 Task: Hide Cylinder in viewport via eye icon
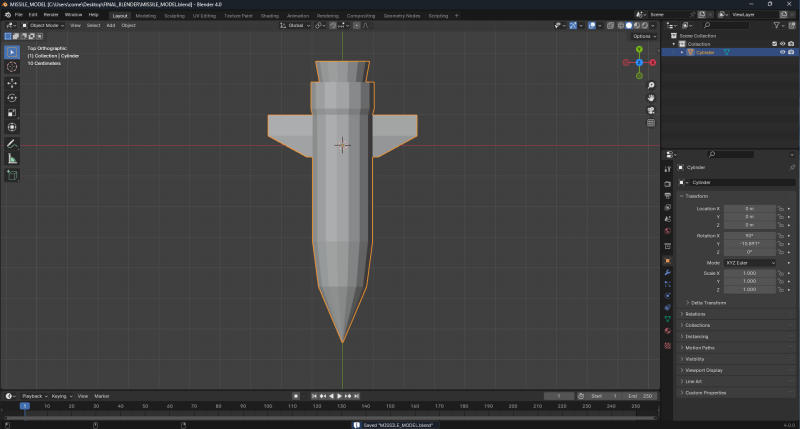[782, 52]
